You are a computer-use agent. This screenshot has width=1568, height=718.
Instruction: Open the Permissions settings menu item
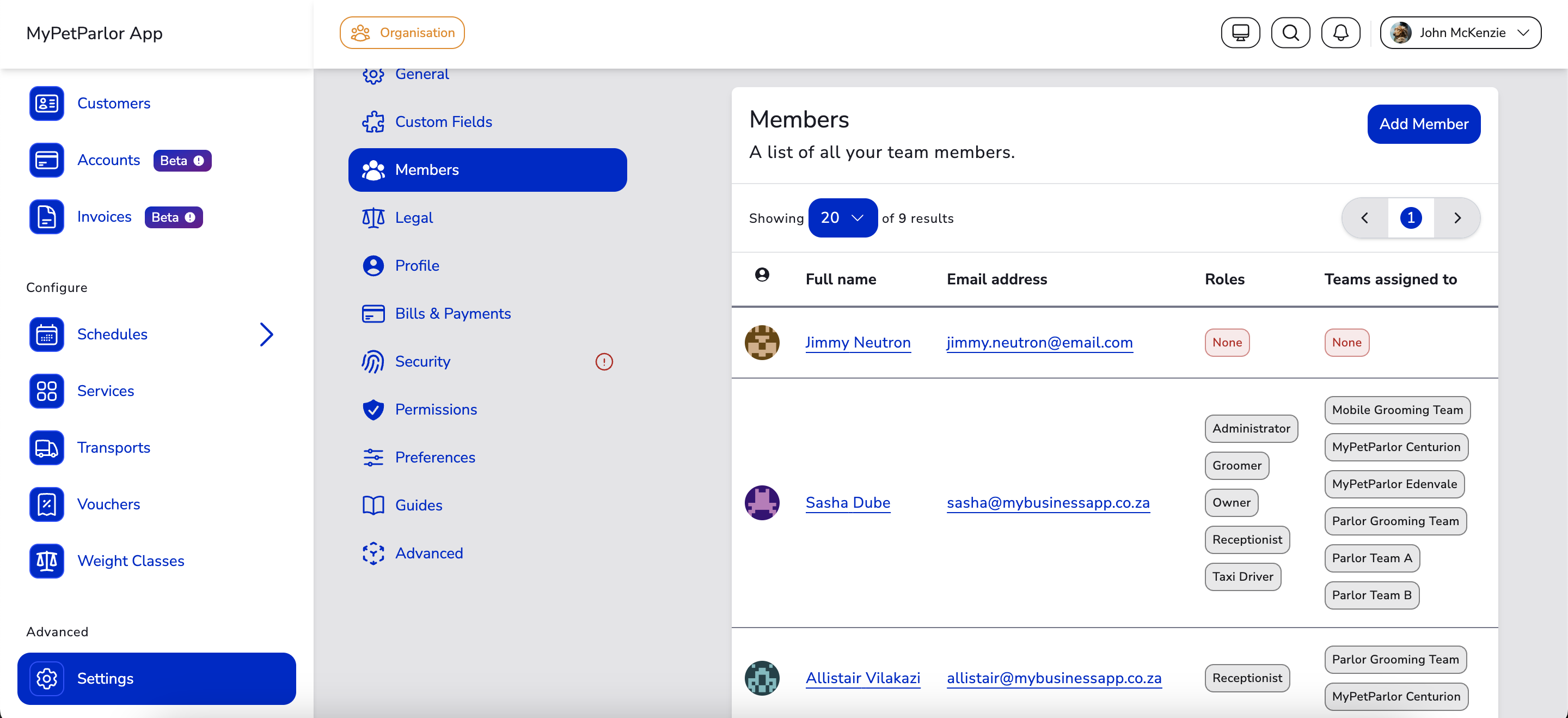(435, 409)
